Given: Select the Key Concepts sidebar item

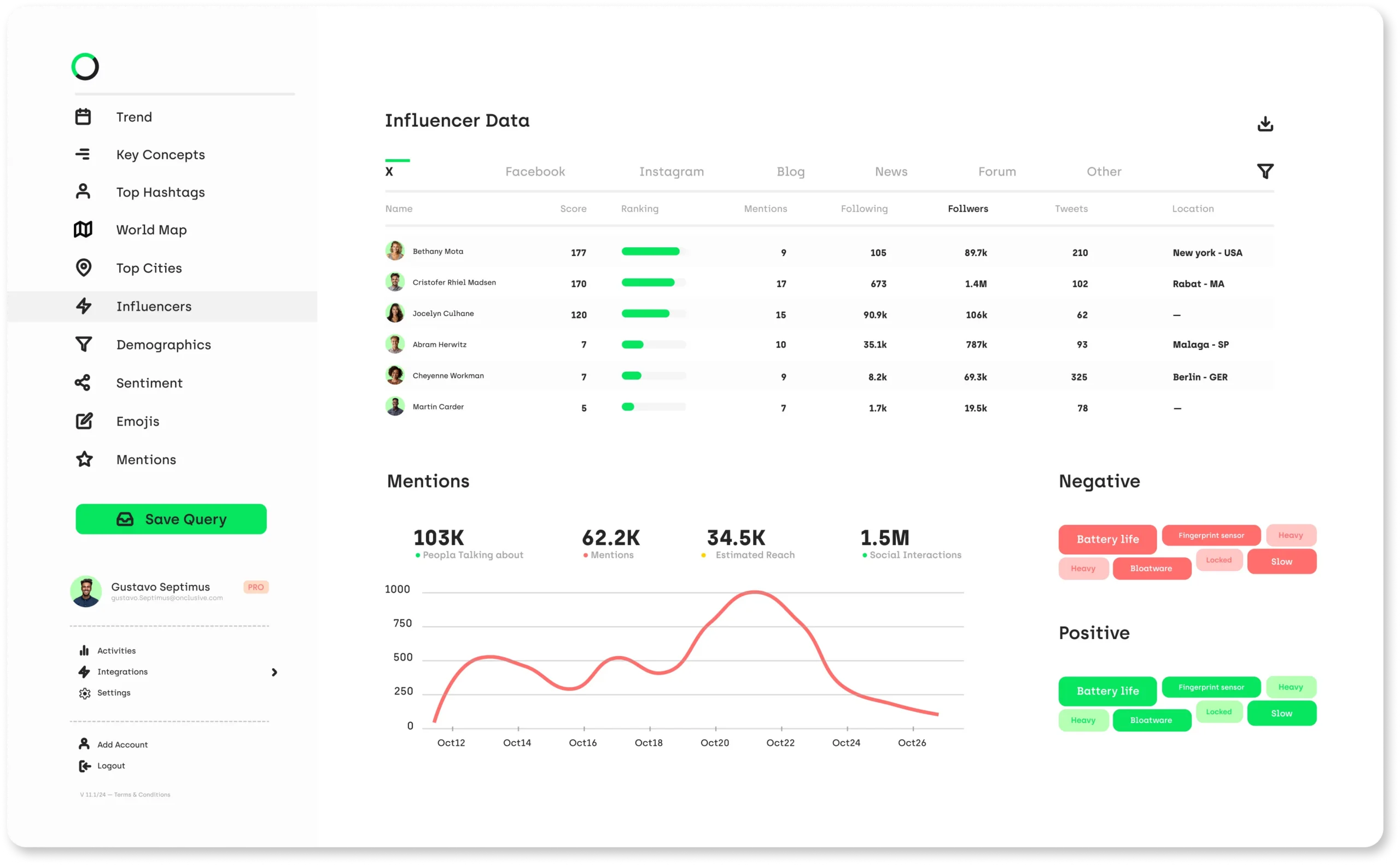Looking at the screenshot, I should pos(160,154).
